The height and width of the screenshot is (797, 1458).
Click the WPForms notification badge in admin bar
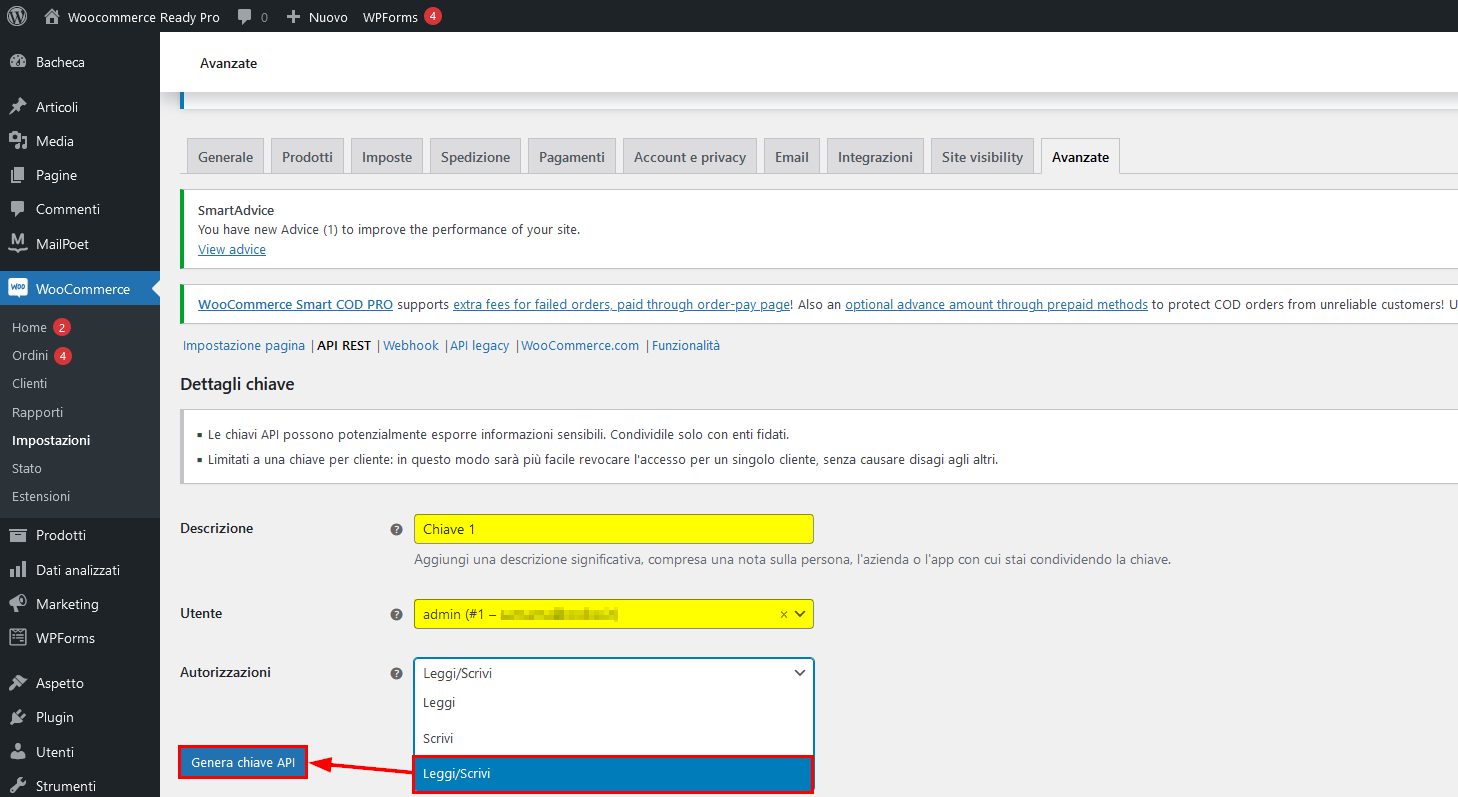click(x=433, y=16)
